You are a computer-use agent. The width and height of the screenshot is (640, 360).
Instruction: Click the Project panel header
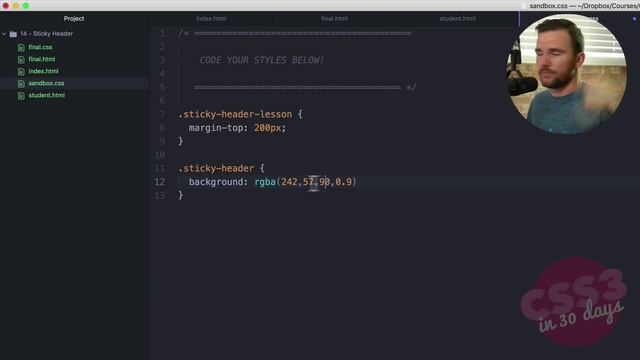(74, 19)
